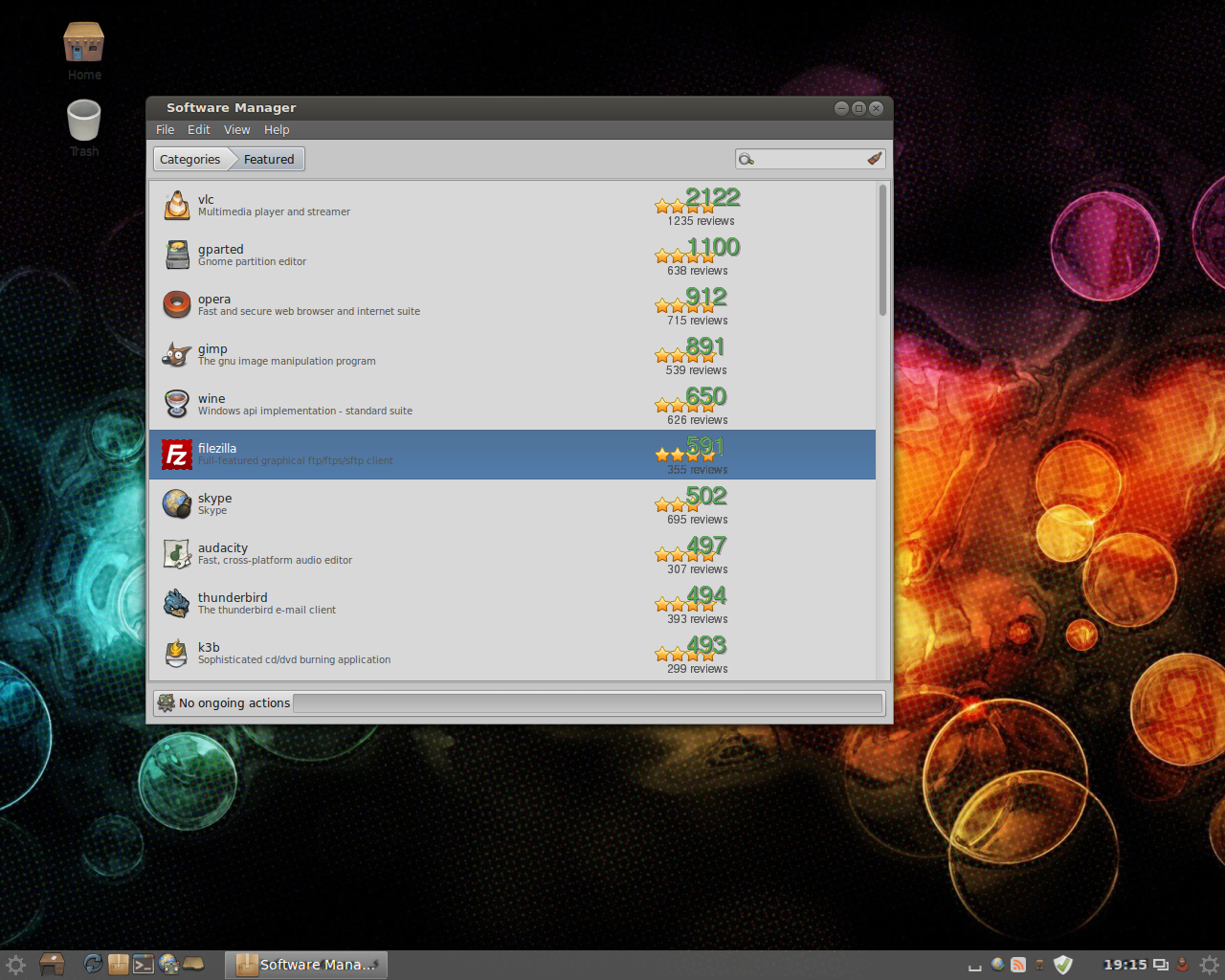The height and width of the screenshot is (980, 1225).
Task: Click the 638 reviews text for gparted
Action: click(698, 271)
